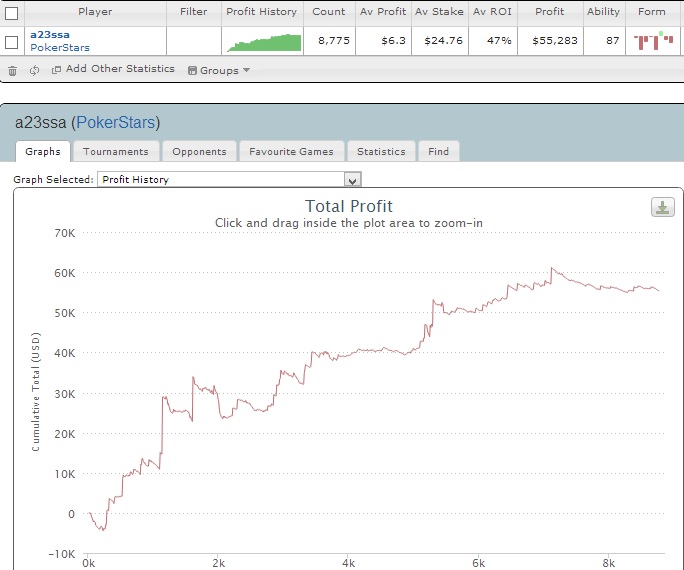Screen dimensions: 684x570
Task: Click the Av Profit value $6.3
Action: point(393,41)
